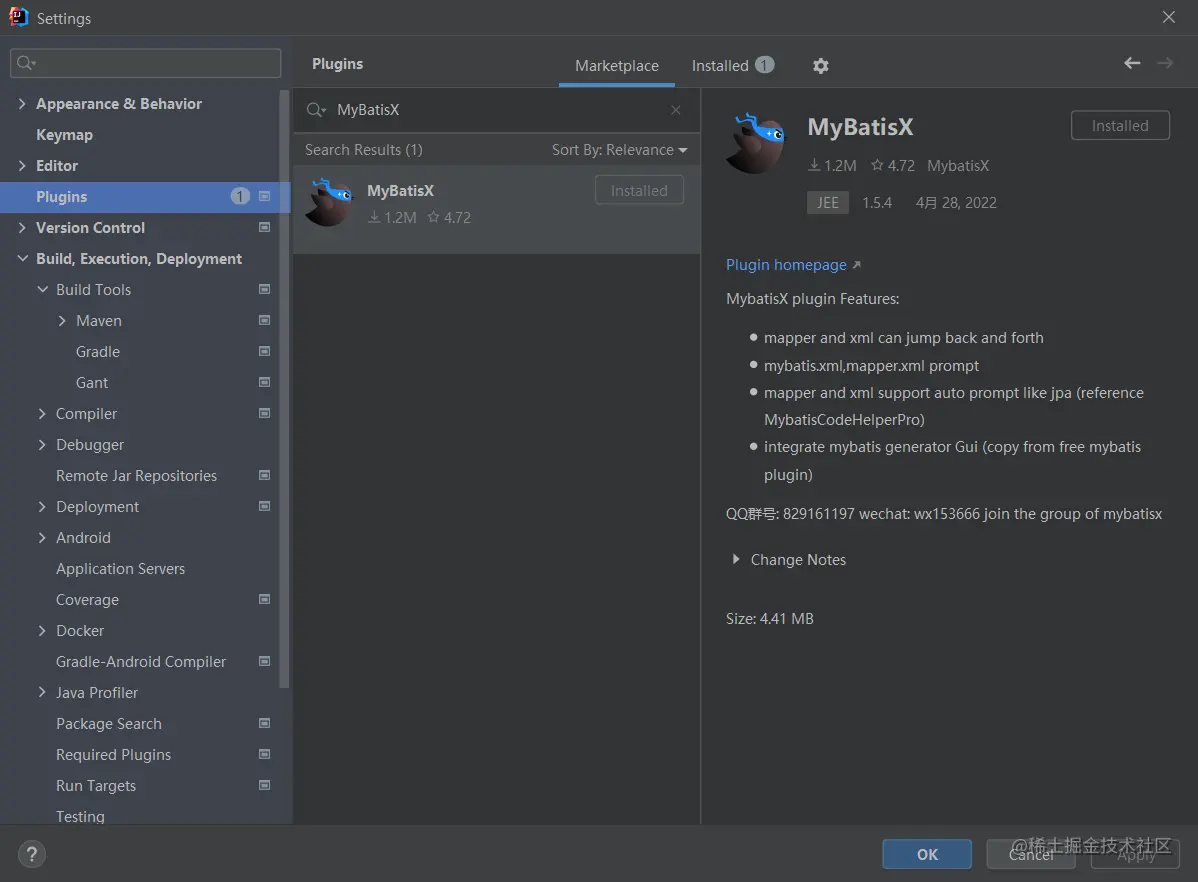This screenshot has width=1198, height=882.
Task: Click the project-level icon beside Coverage
Action: pos(264,599)
